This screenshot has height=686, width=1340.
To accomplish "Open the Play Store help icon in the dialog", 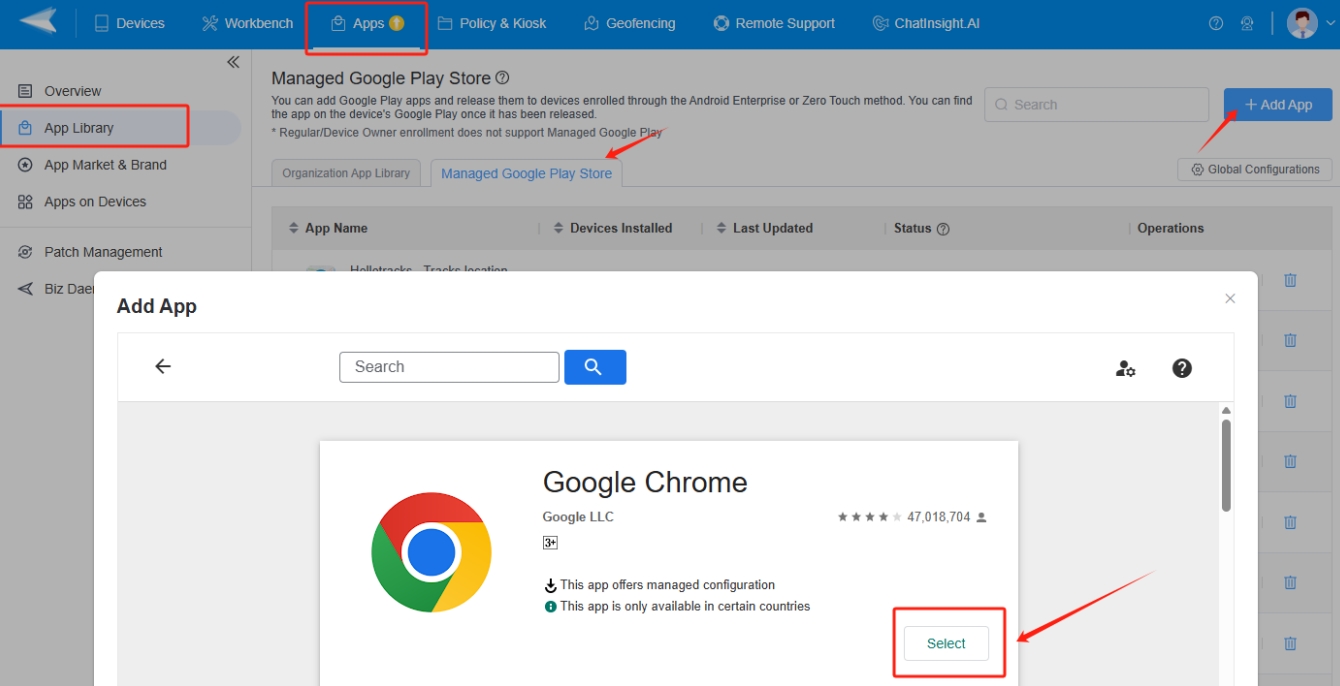I will pyautogui.click(x=1182, y=368).
